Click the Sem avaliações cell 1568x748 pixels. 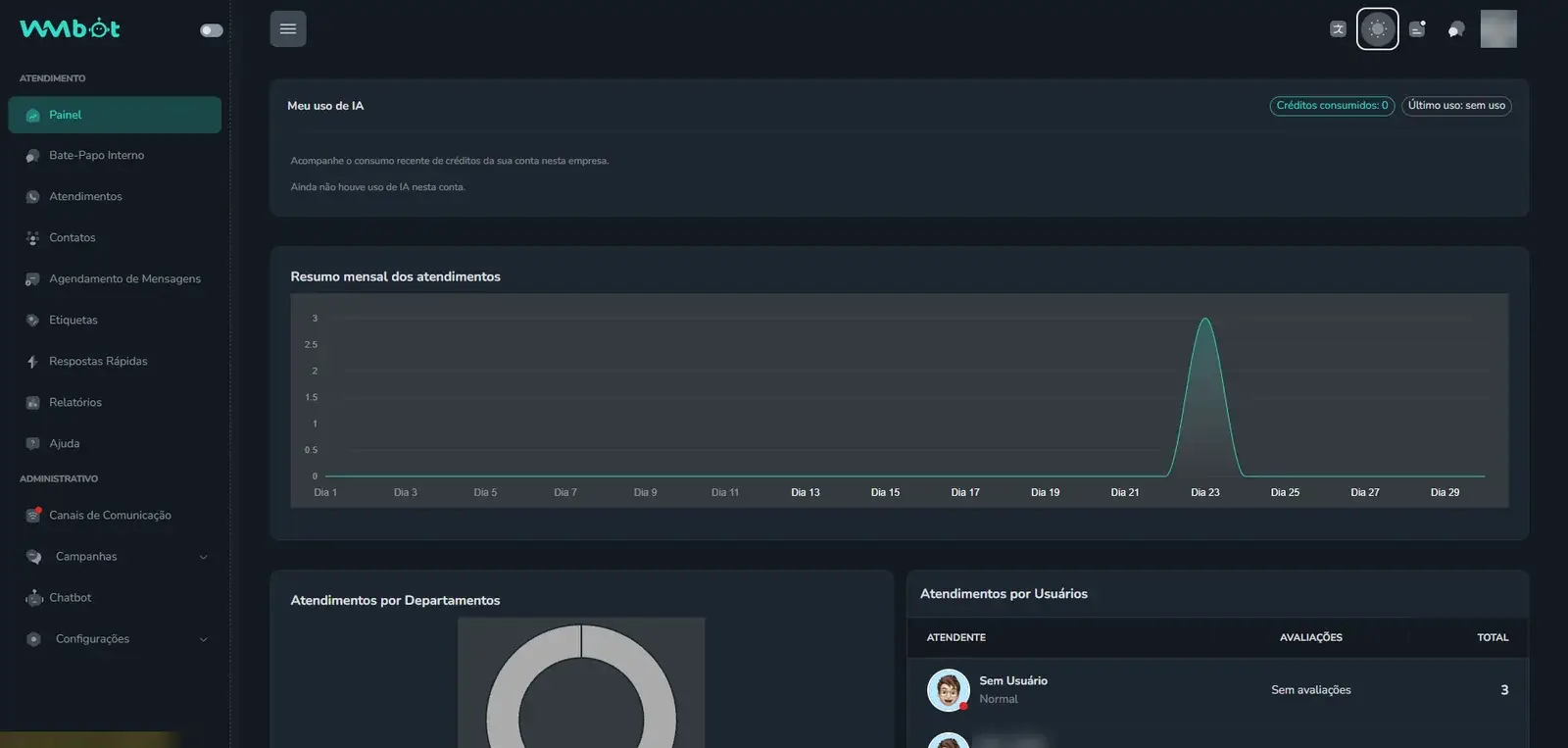1311,690
